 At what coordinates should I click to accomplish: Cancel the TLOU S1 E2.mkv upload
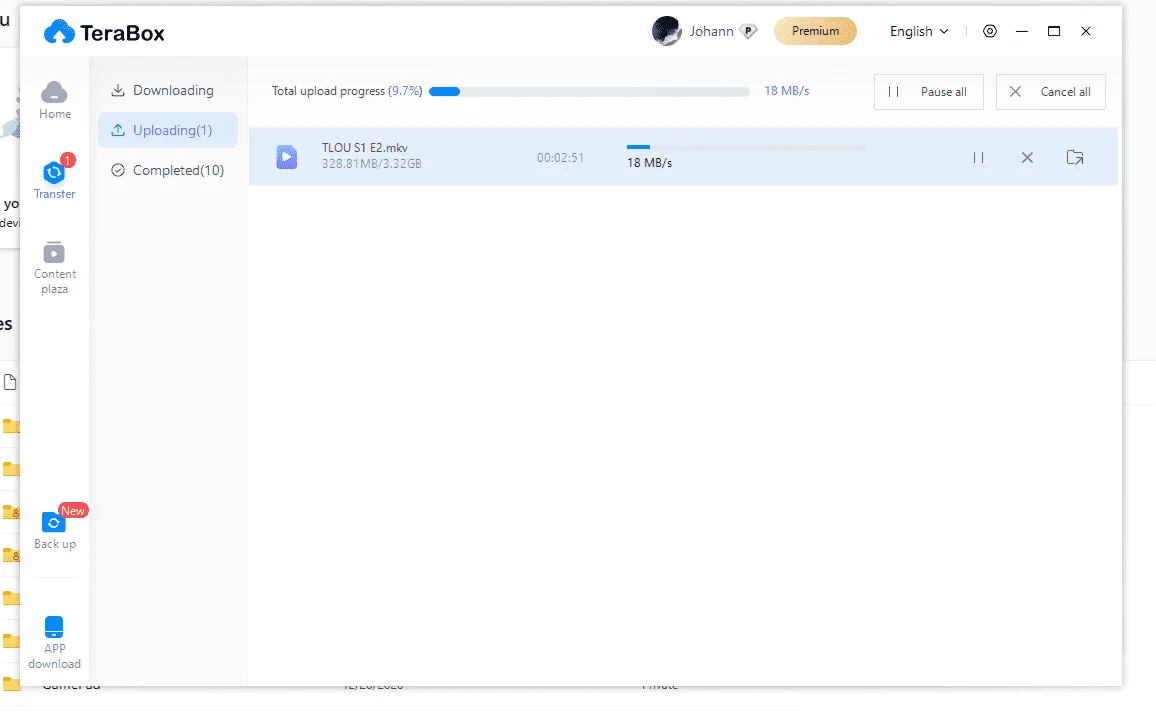1027,158
